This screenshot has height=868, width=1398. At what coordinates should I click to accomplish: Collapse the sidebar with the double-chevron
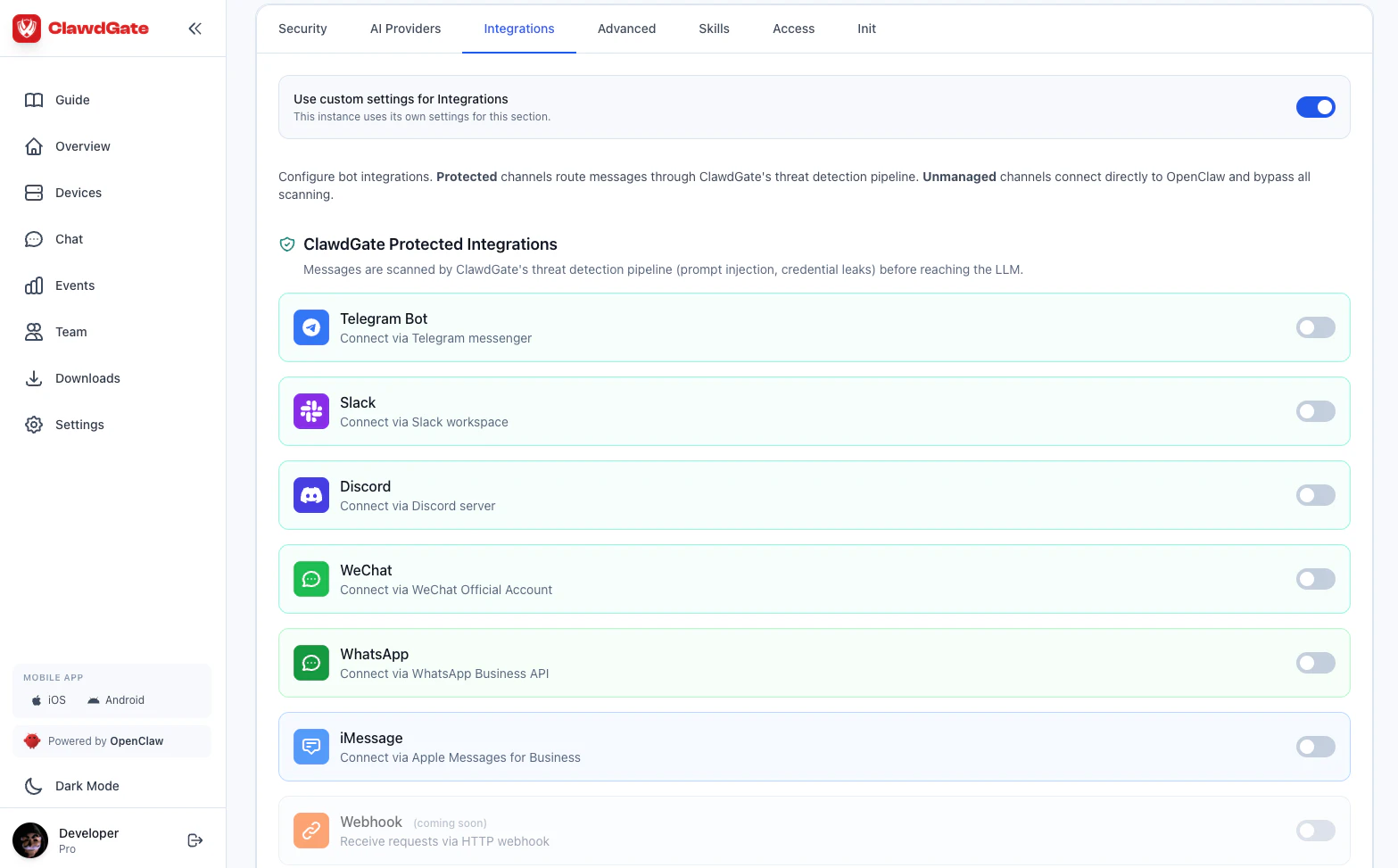194,29
